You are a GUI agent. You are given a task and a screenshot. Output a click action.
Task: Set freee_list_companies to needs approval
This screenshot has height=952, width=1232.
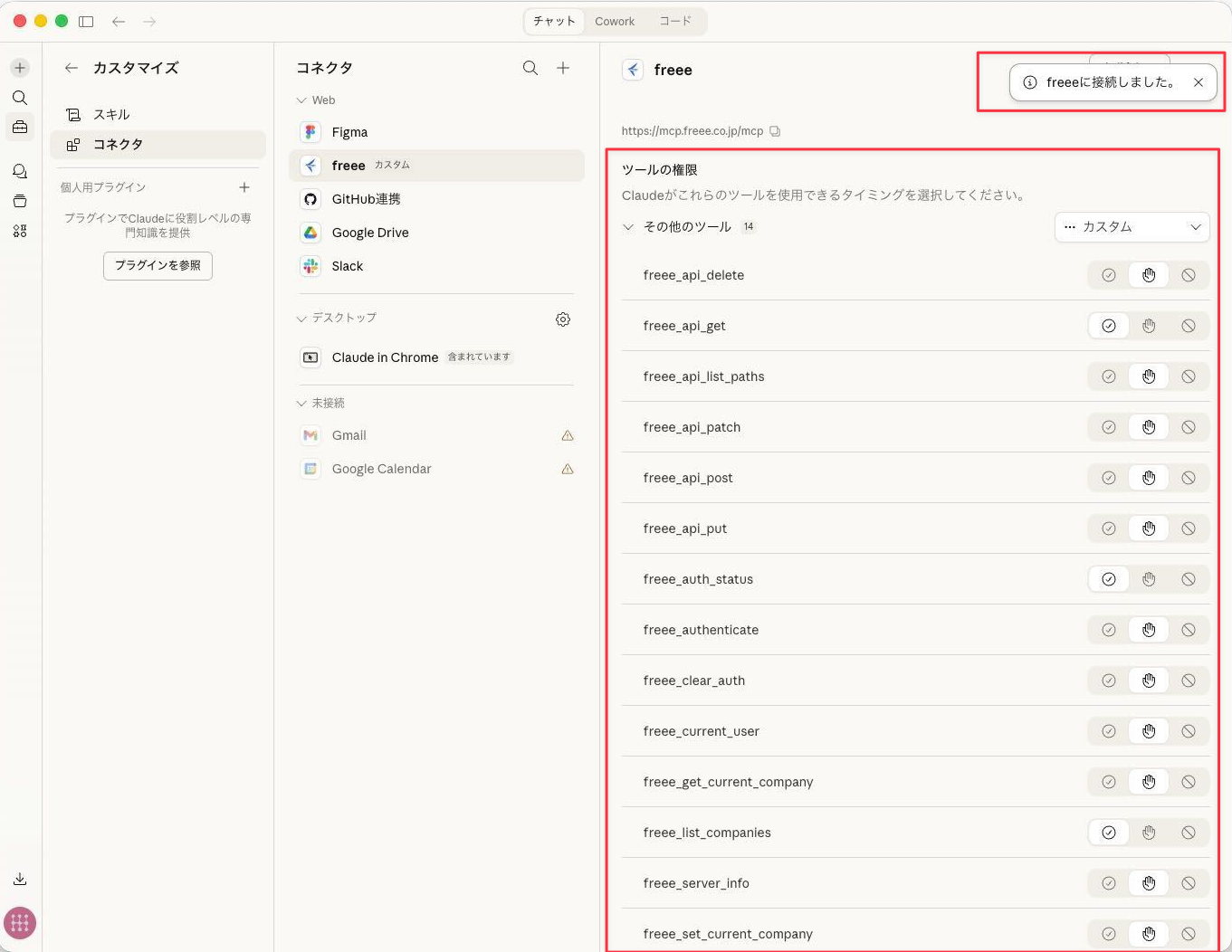click(x=1149, y=833)
